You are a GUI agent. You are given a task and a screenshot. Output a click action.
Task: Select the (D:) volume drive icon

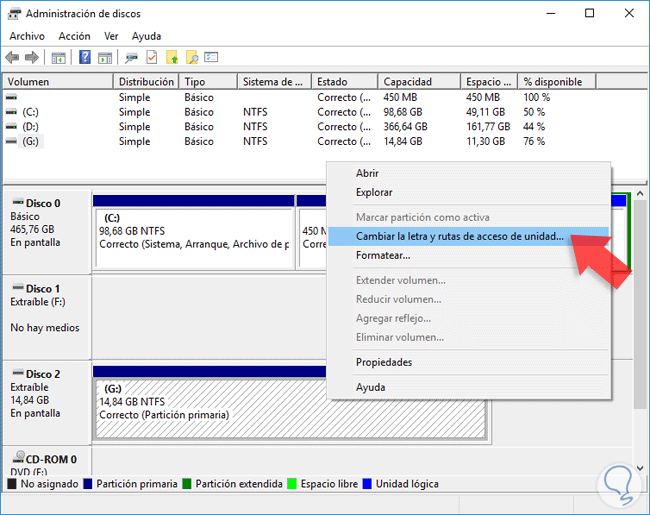point(12,126)
